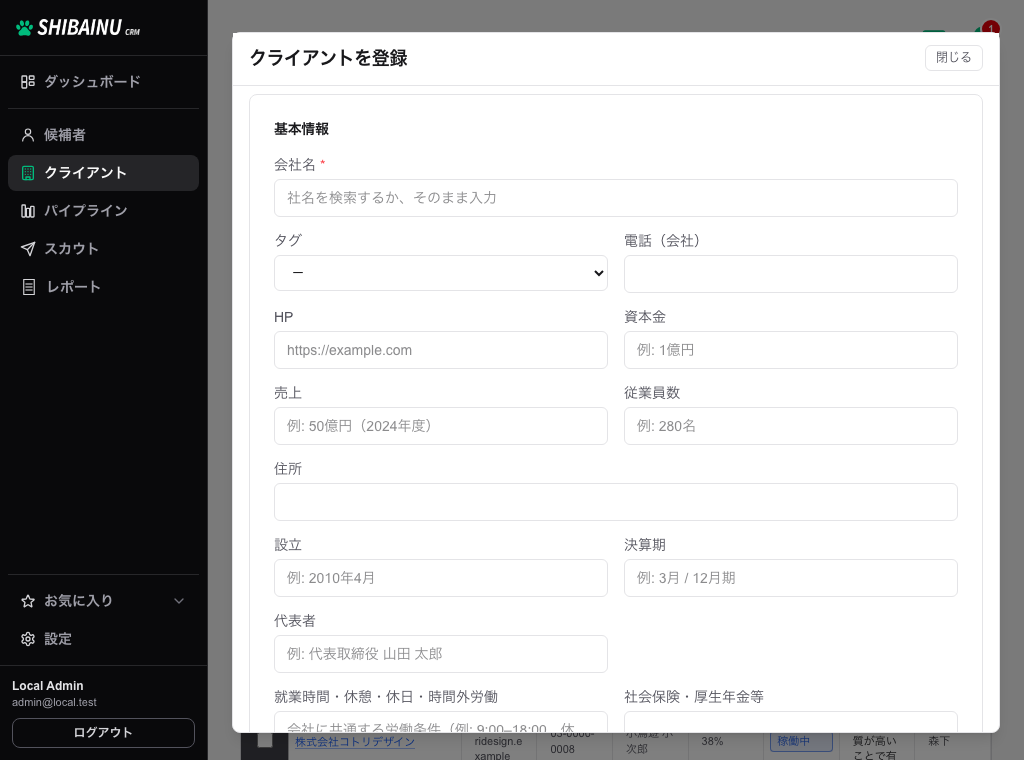Click the Local Admin user name
Viewport: 1024px width, 760px height.
point(48,686)
